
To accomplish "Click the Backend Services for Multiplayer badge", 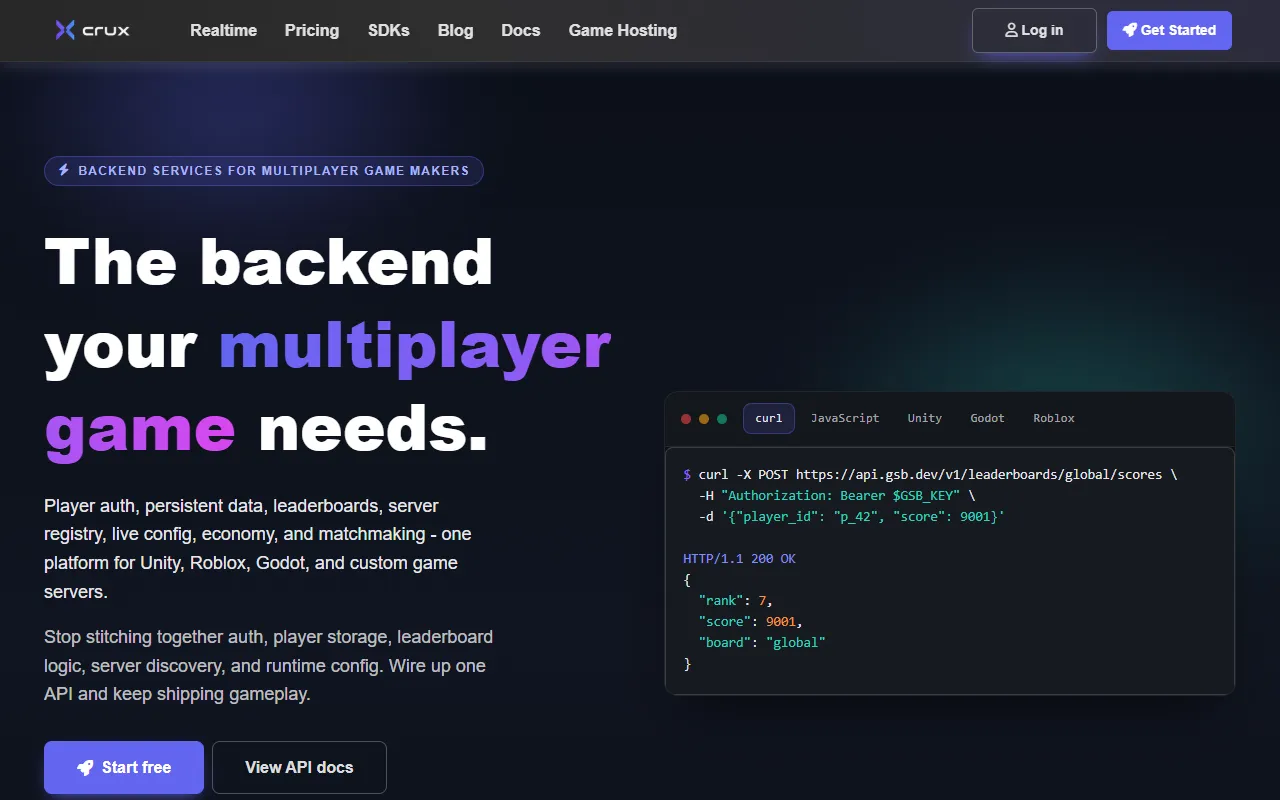I will tap(264, 171).
